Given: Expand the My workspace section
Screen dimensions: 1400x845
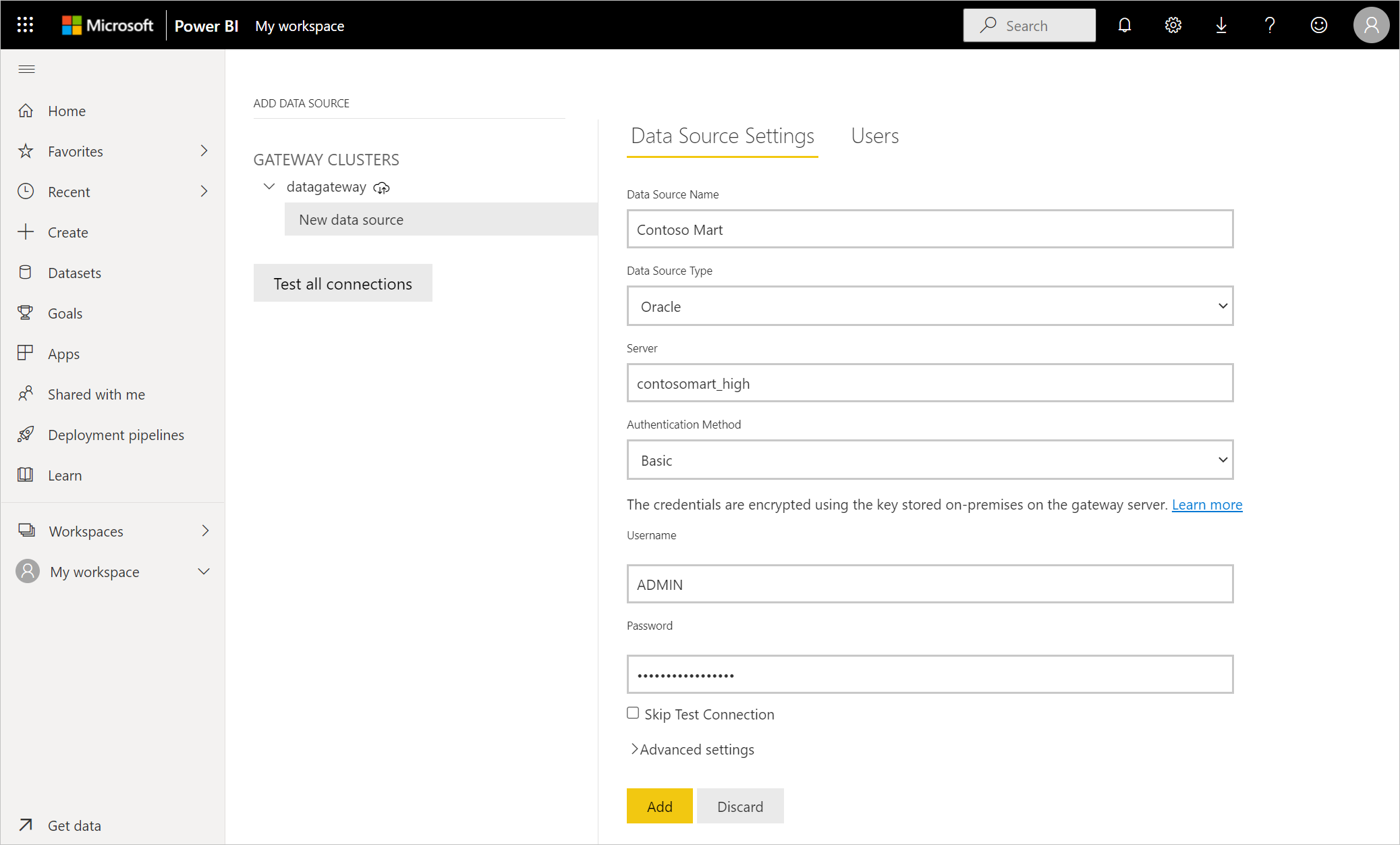Looking at the screenshot, I should [x=206, y=571].
